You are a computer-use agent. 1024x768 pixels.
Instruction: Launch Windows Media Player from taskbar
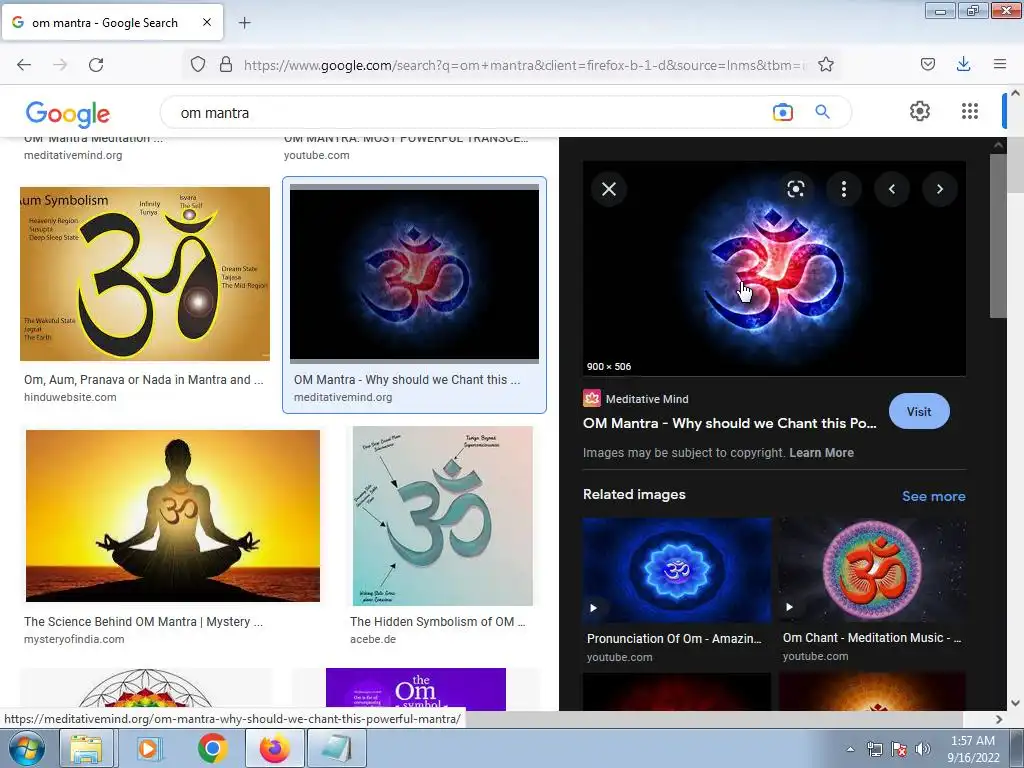(148, 748)
